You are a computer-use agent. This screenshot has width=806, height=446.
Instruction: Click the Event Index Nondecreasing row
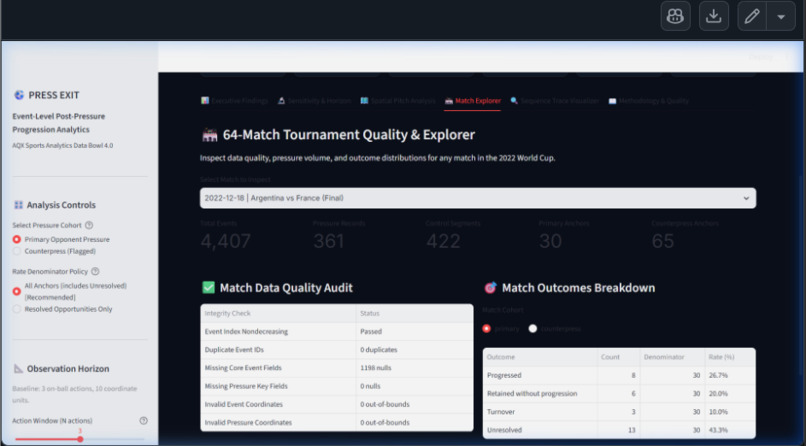[337, 331]
